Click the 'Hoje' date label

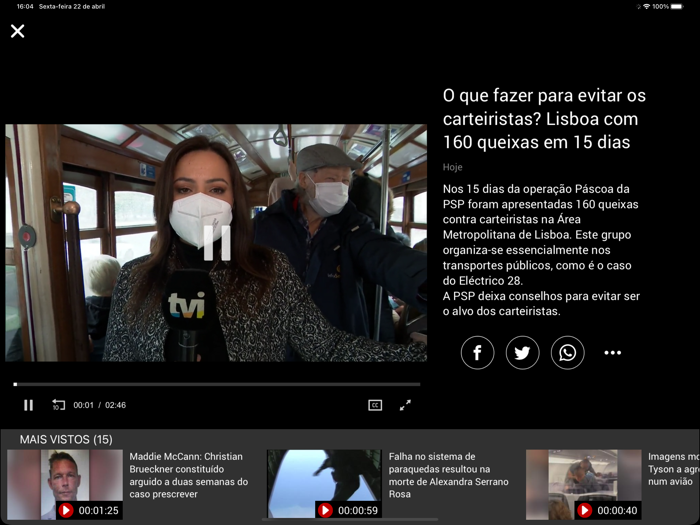[x=452, y=167]
